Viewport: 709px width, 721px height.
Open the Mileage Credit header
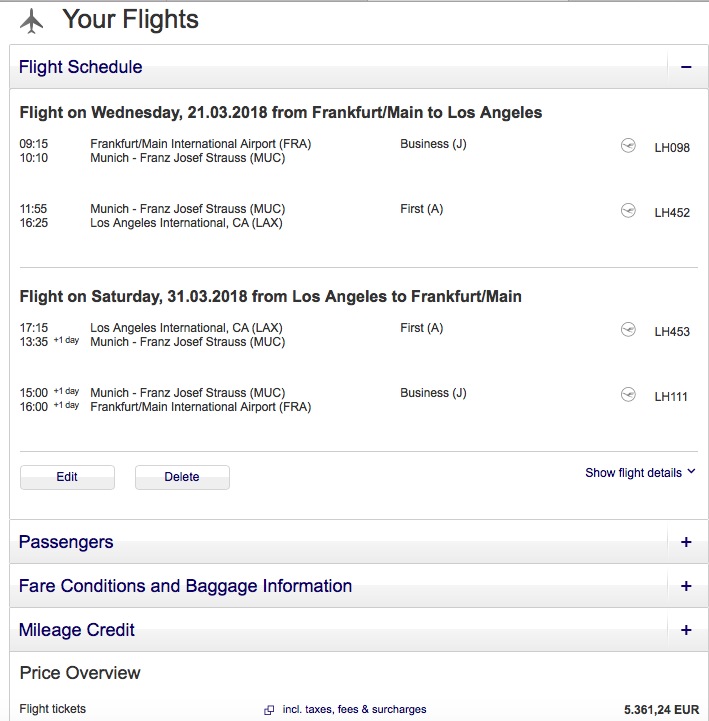tap(77, 630)
